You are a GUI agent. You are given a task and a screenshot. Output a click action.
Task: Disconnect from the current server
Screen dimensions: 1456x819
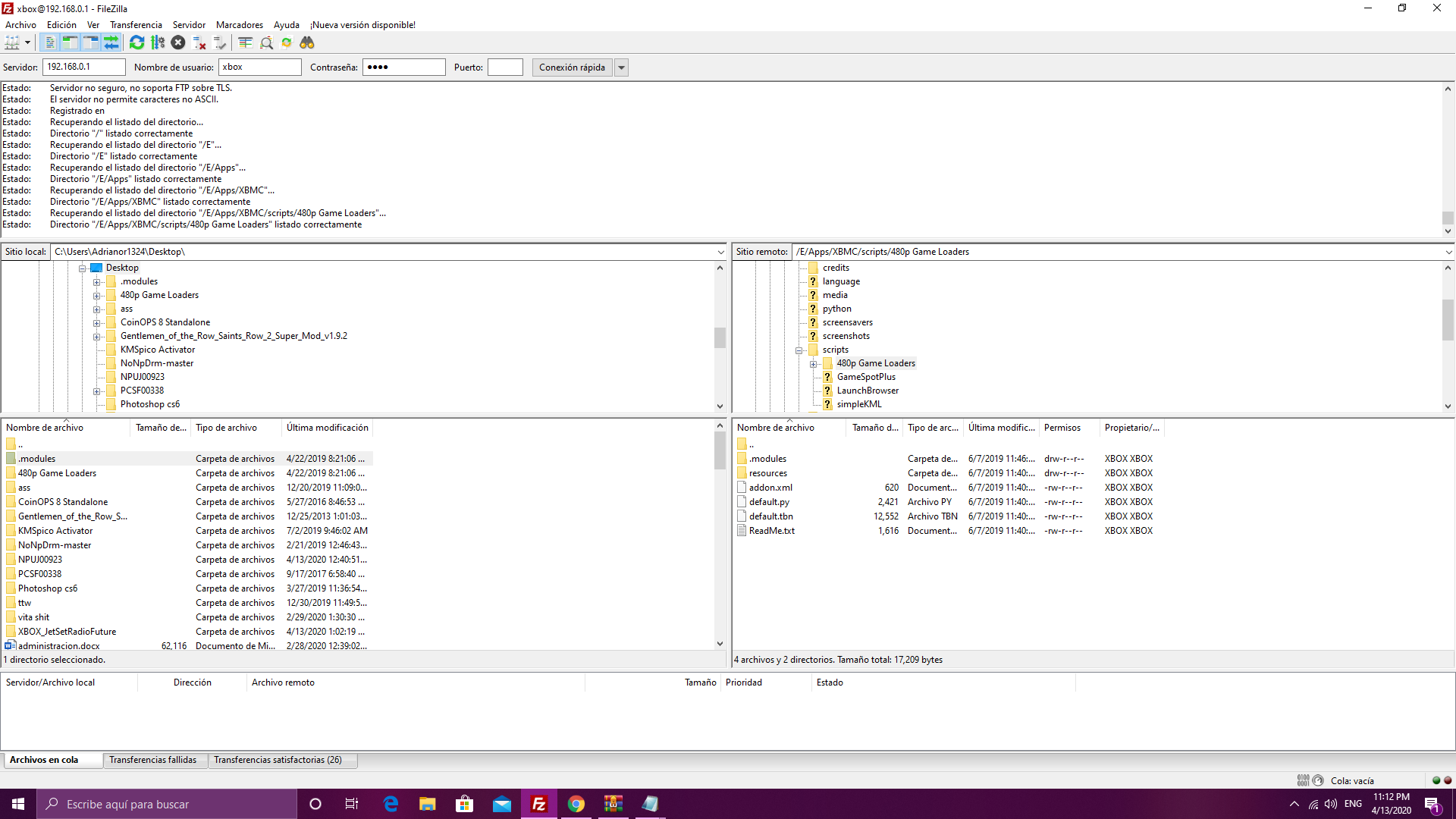click(199, 42)
